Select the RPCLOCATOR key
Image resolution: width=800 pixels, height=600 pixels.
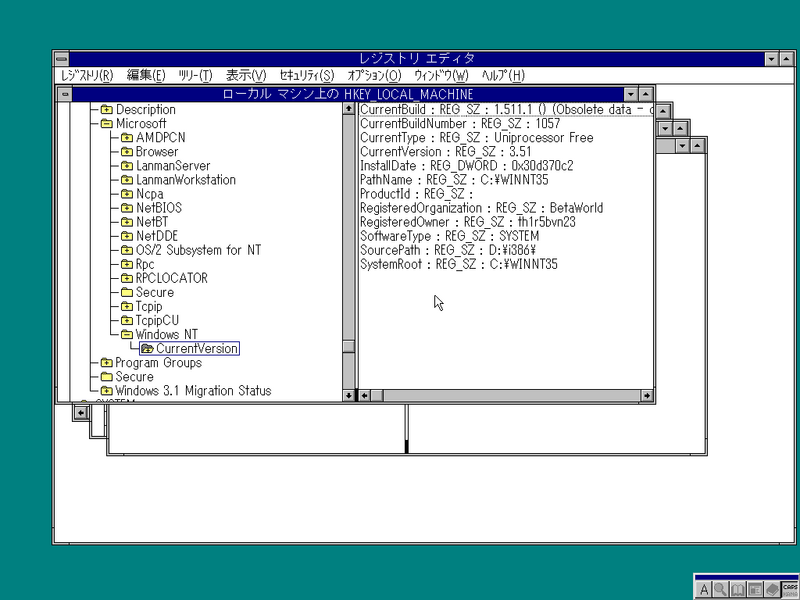(171, 278)
